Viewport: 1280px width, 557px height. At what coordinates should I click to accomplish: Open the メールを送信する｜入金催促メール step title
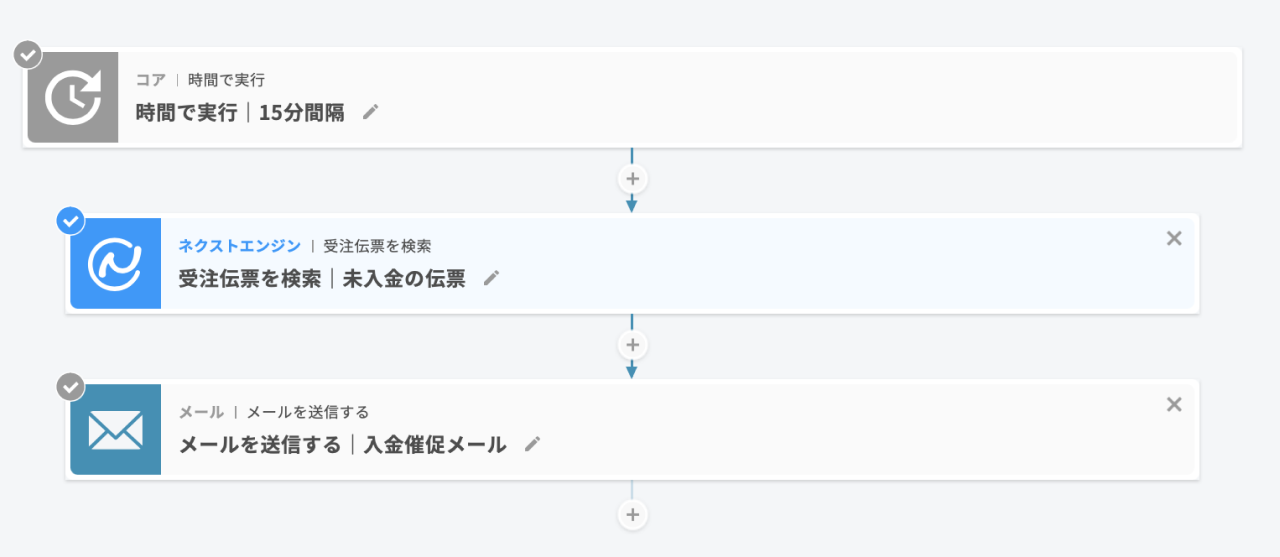point(342,445)
